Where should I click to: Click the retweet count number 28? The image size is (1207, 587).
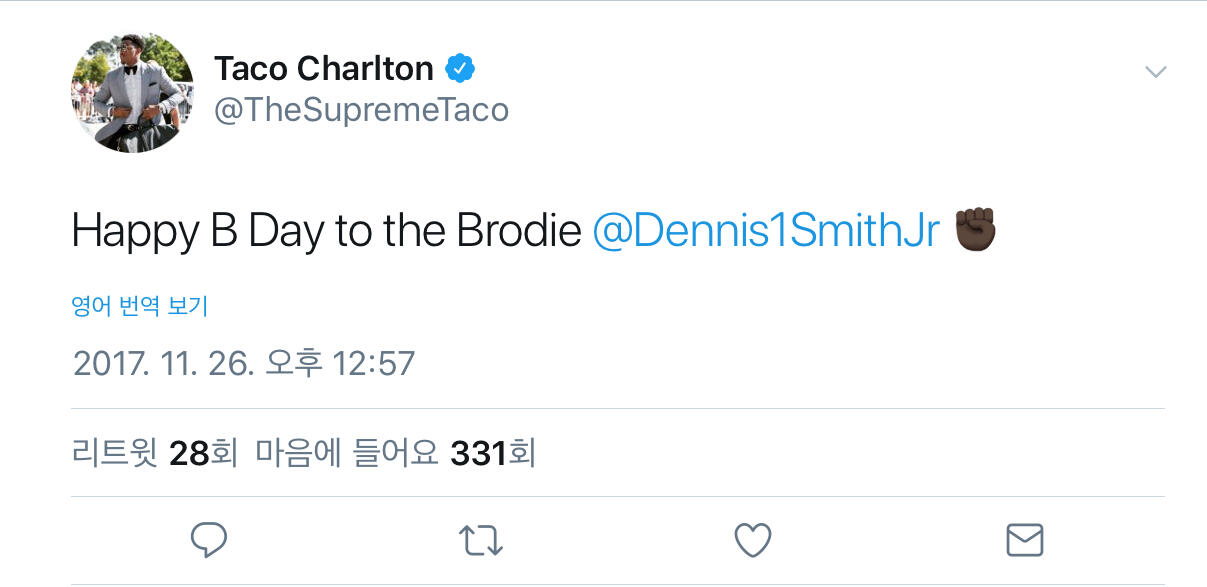point(188,453)
